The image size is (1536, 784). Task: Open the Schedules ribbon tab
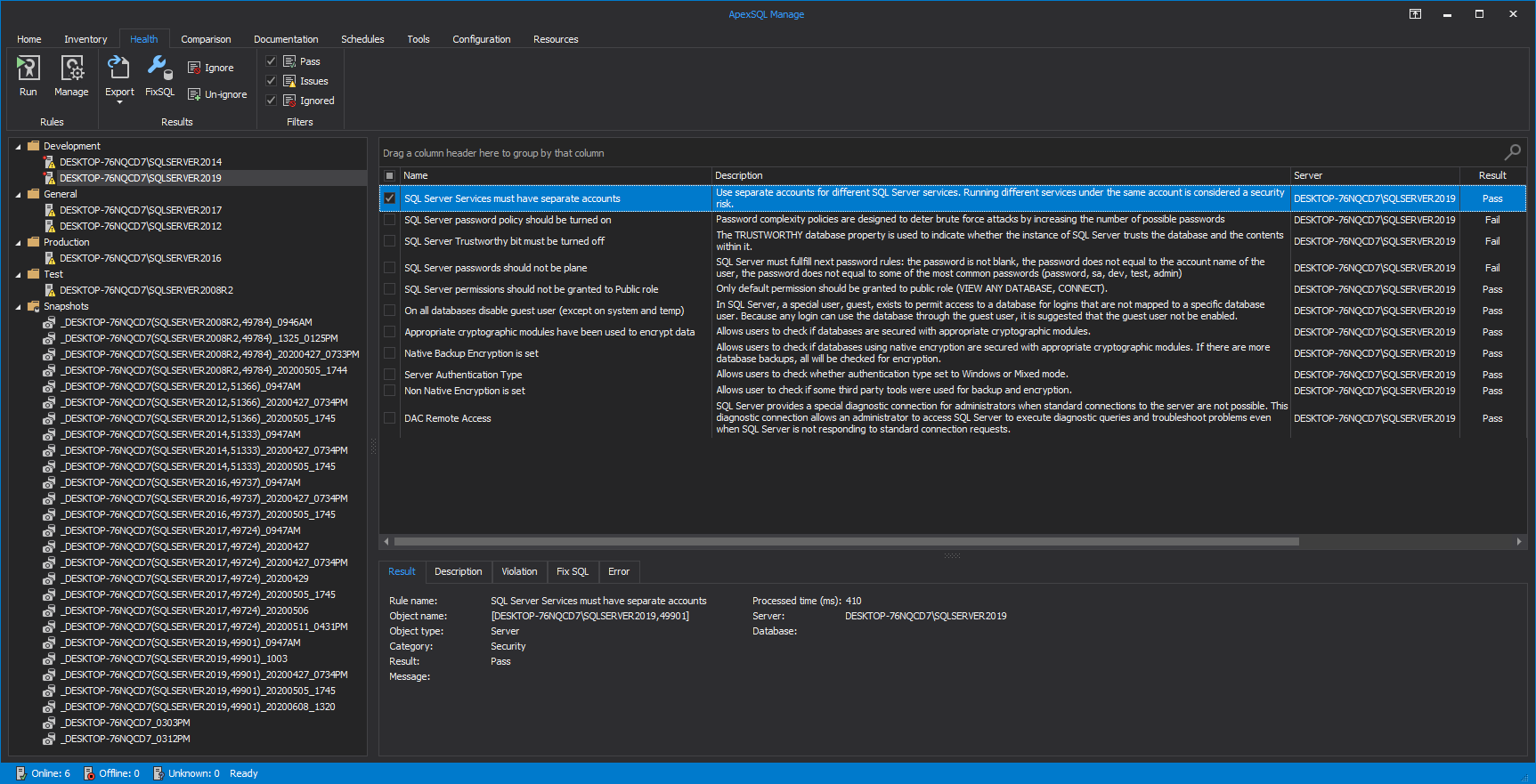point(362,39)
